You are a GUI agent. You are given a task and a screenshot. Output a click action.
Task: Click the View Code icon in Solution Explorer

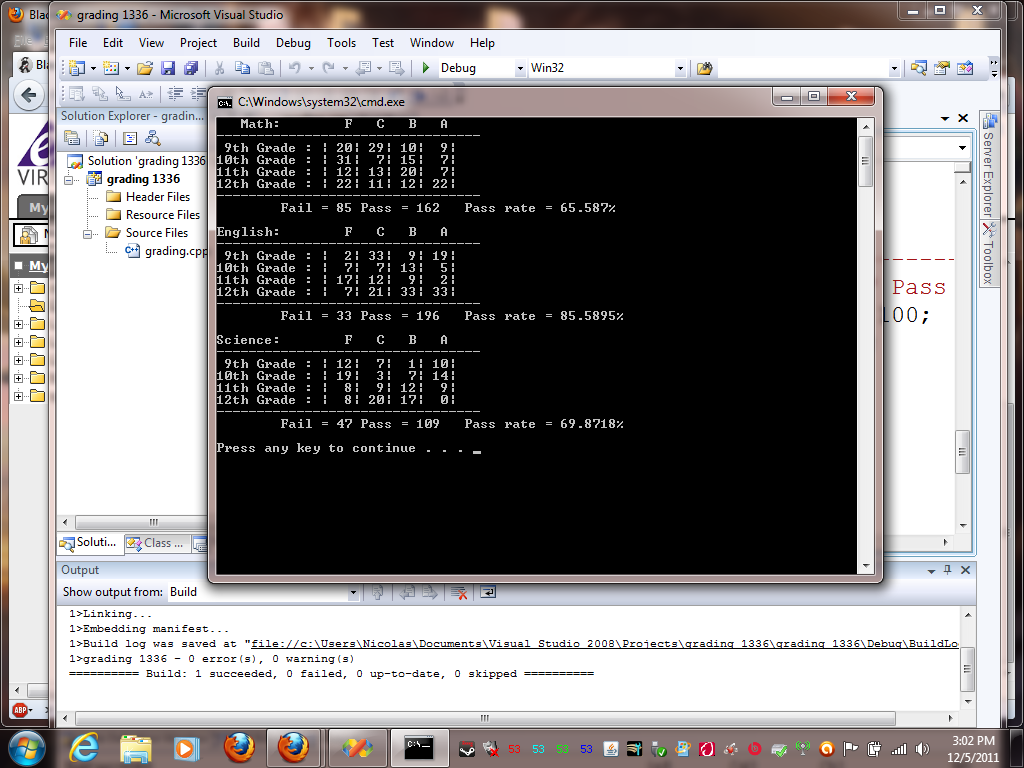130,138
